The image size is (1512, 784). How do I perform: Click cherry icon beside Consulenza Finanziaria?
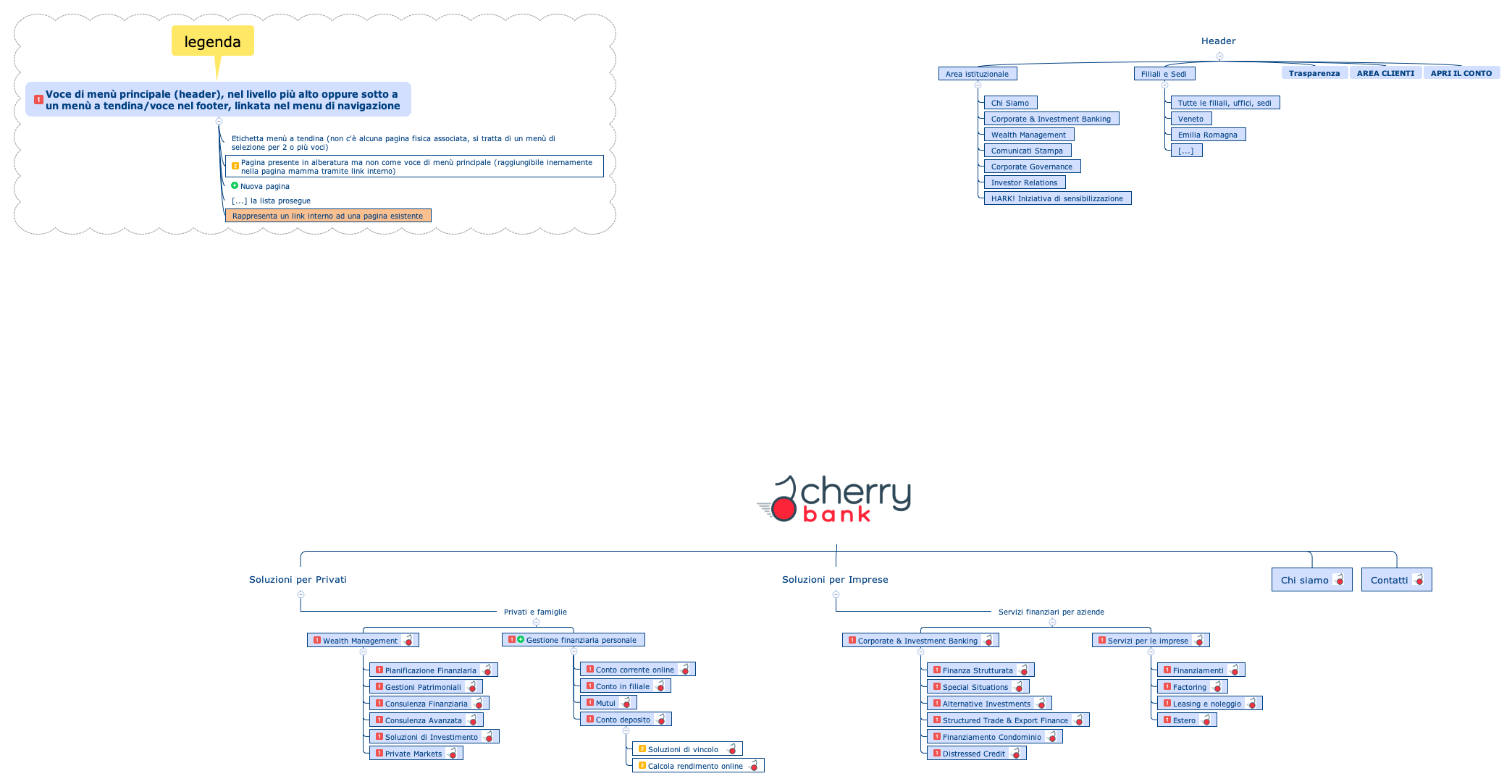[x=479, y=703]
